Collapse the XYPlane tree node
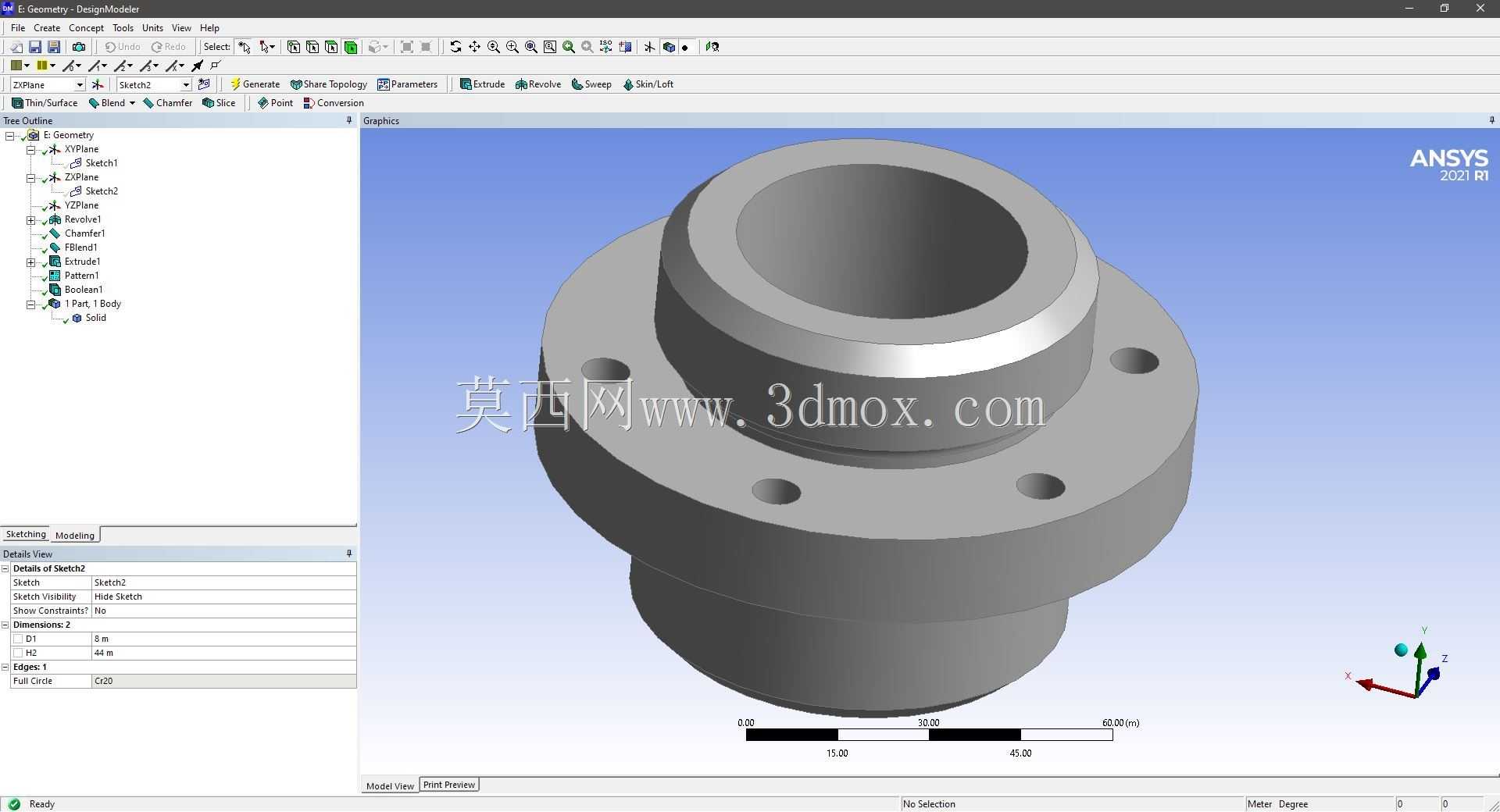The image size is (1500, 812). click(30, 149)
